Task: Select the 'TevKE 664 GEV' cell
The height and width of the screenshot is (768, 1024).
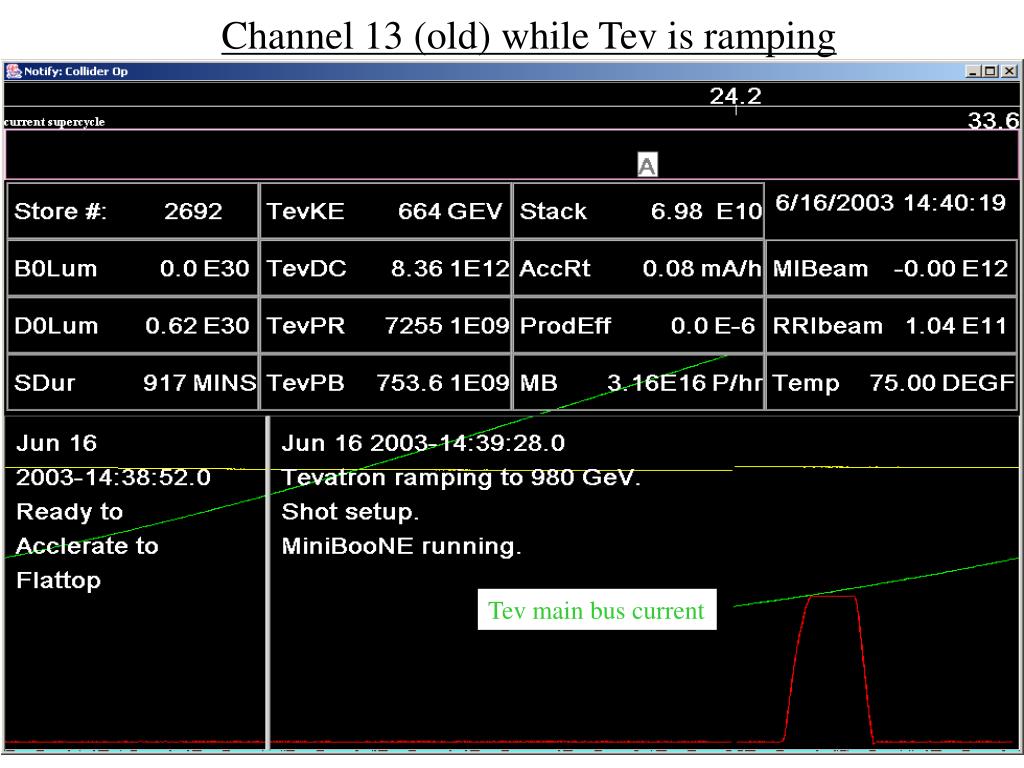Action: 385,211
